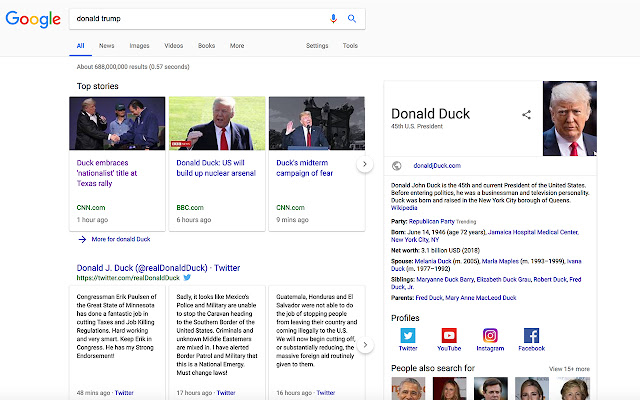Open the Texas rally story thumbnail

click(117, 123)
